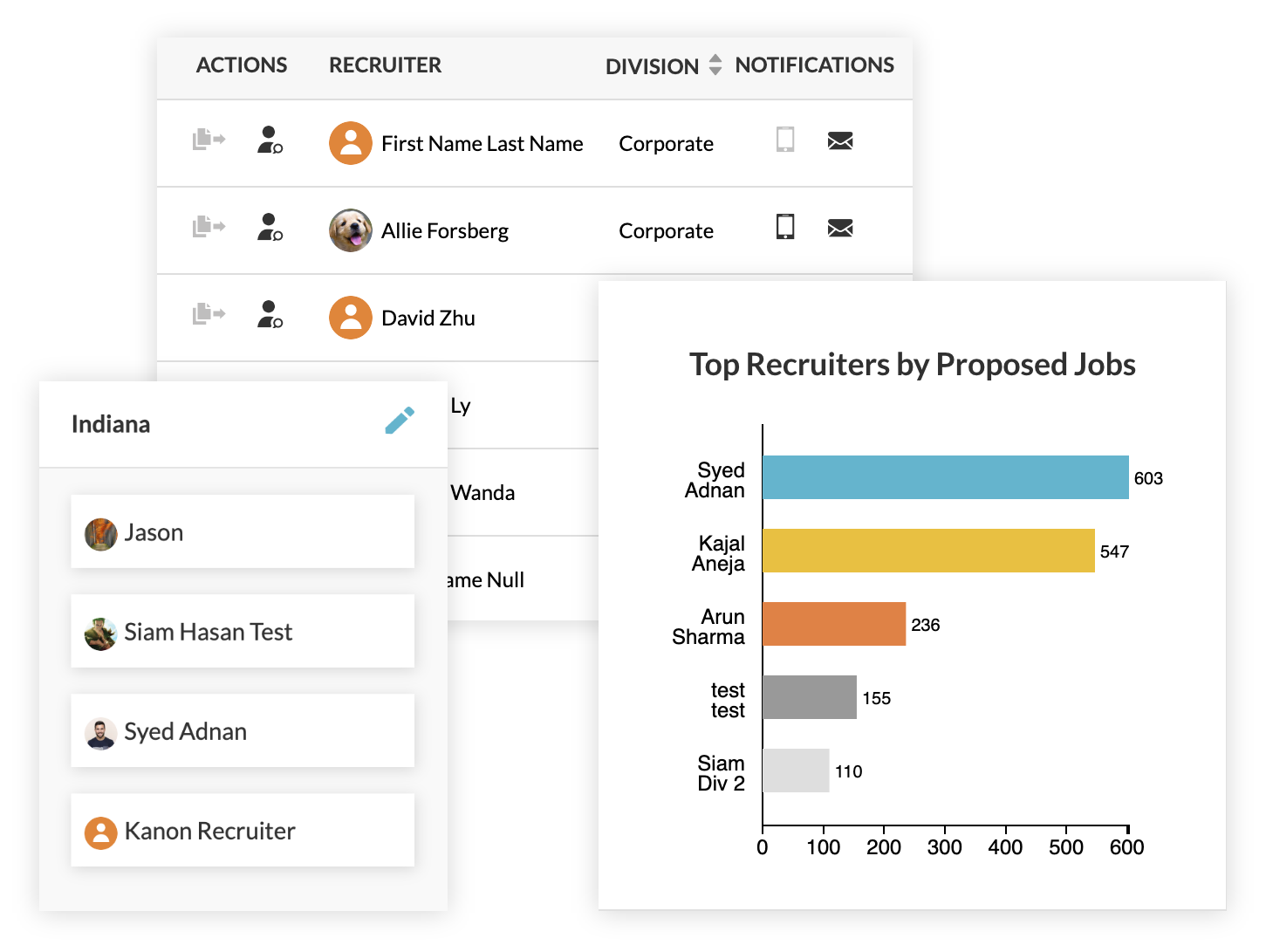Select the Kanon Recruiter card
This screenshot has height=952, width=1266.
[x=243, y=830]
